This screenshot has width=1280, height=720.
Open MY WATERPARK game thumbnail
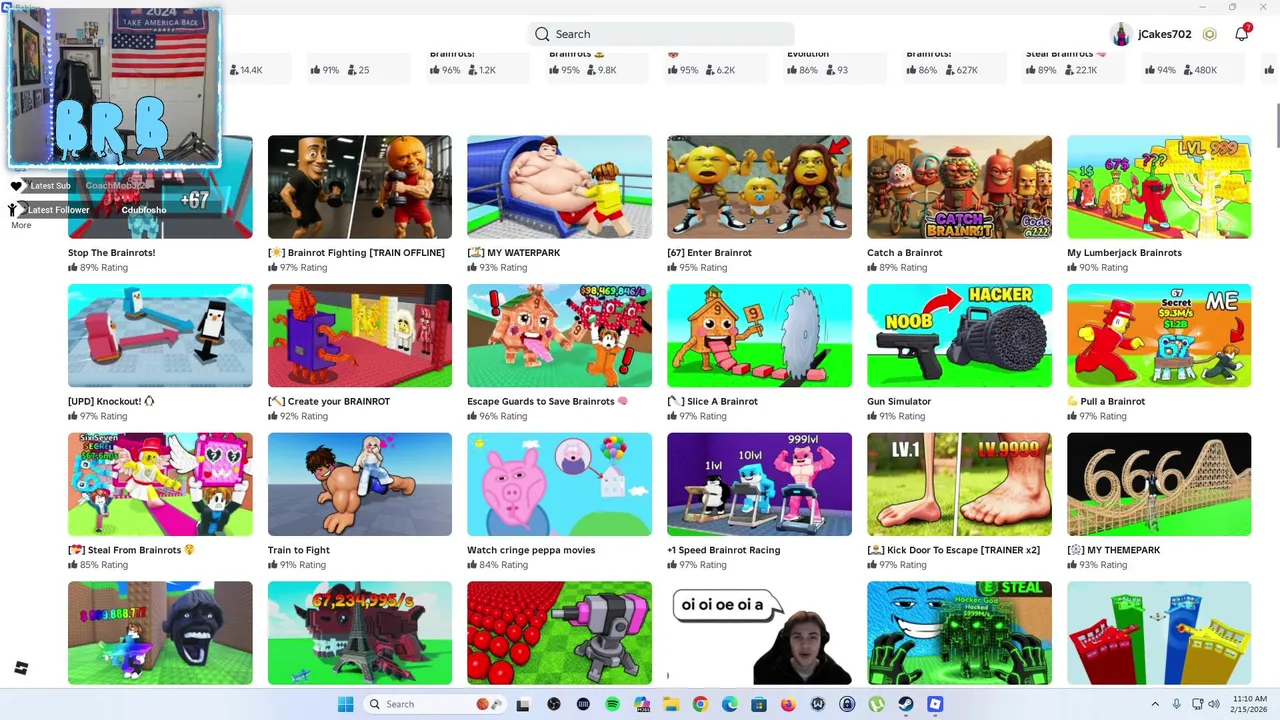coord(560,187)
